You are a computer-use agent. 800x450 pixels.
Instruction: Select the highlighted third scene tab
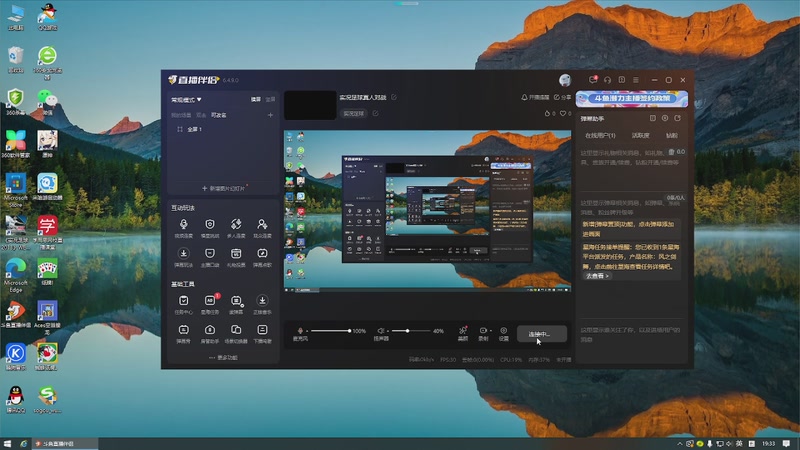[x=219, y=115]
